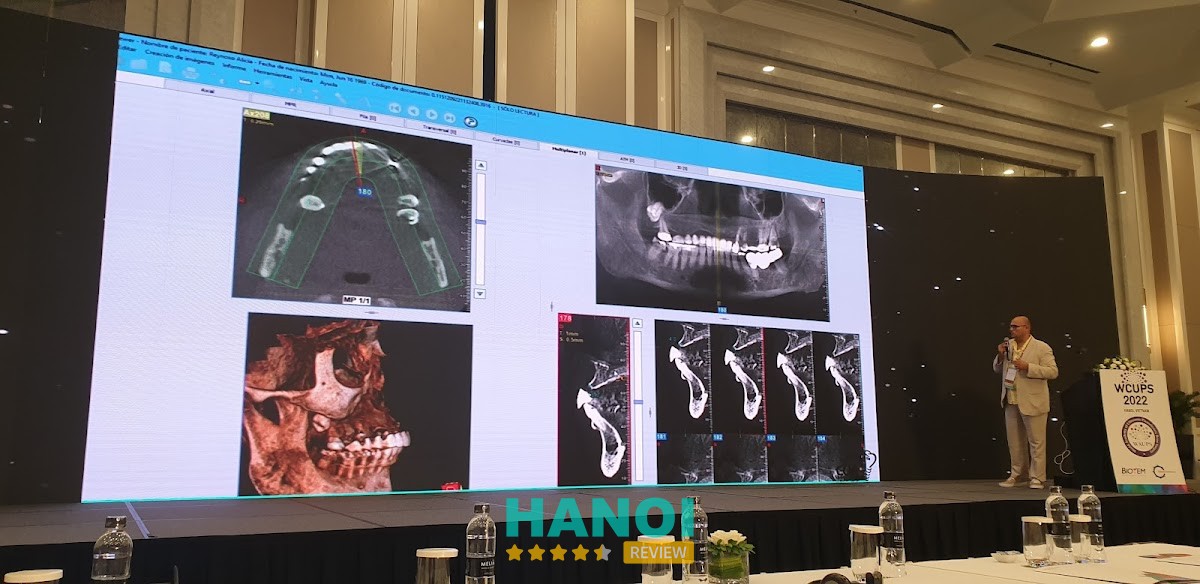Select the third cross-section slice in the row

tap(789, 380)
